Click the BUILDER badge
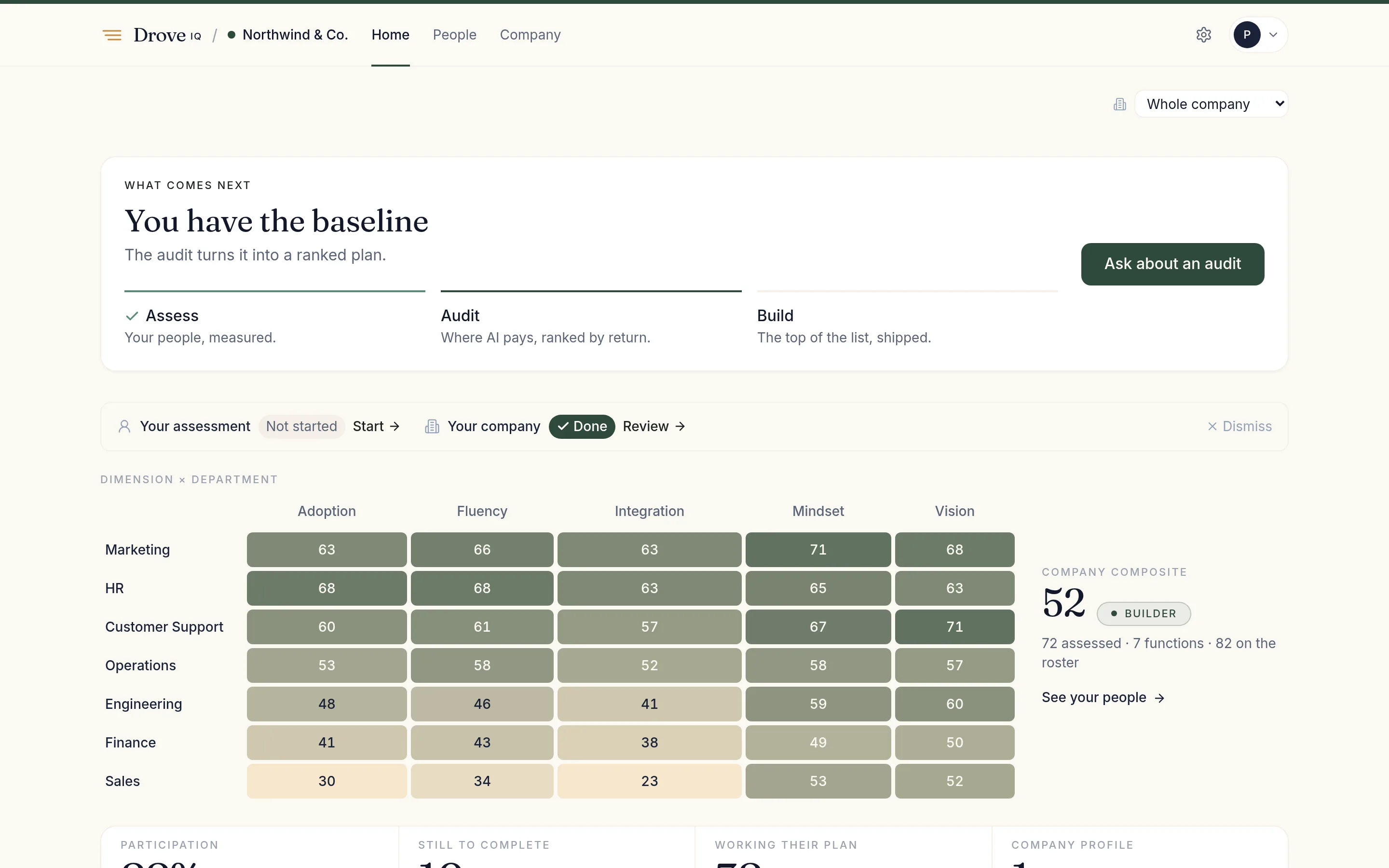 [1144, 614]
